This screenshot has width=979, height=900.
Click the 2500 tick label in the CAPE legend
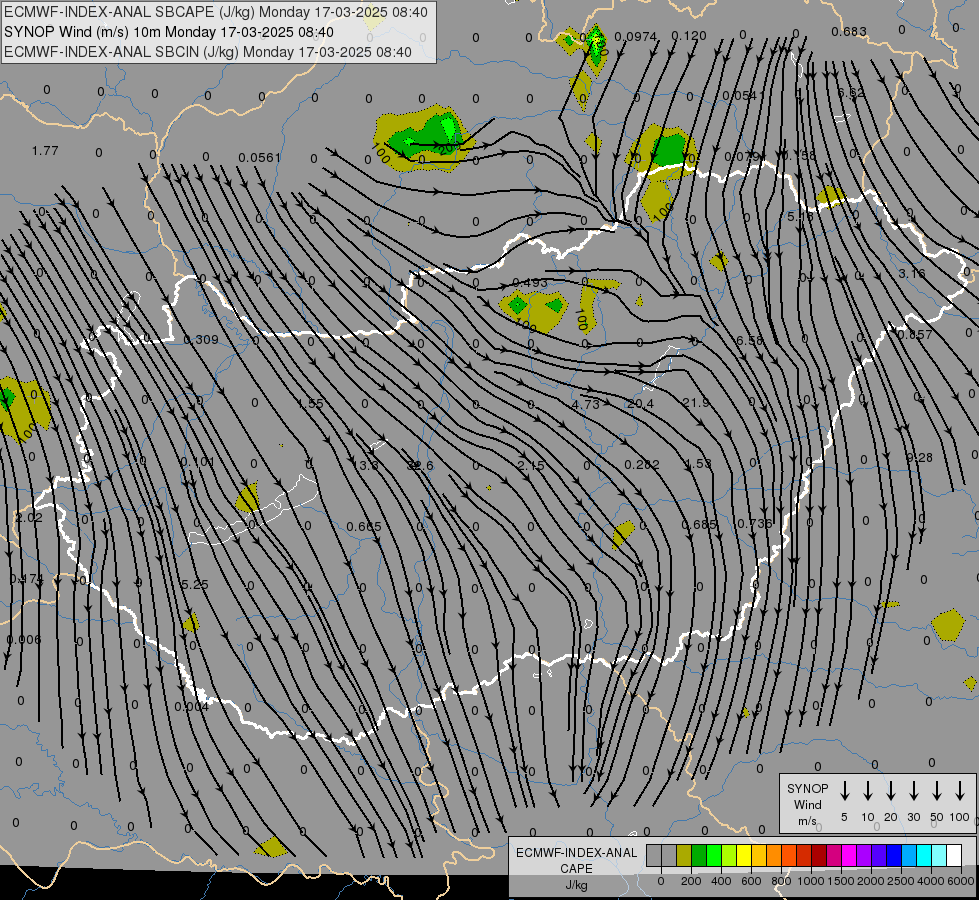(901, 881)
